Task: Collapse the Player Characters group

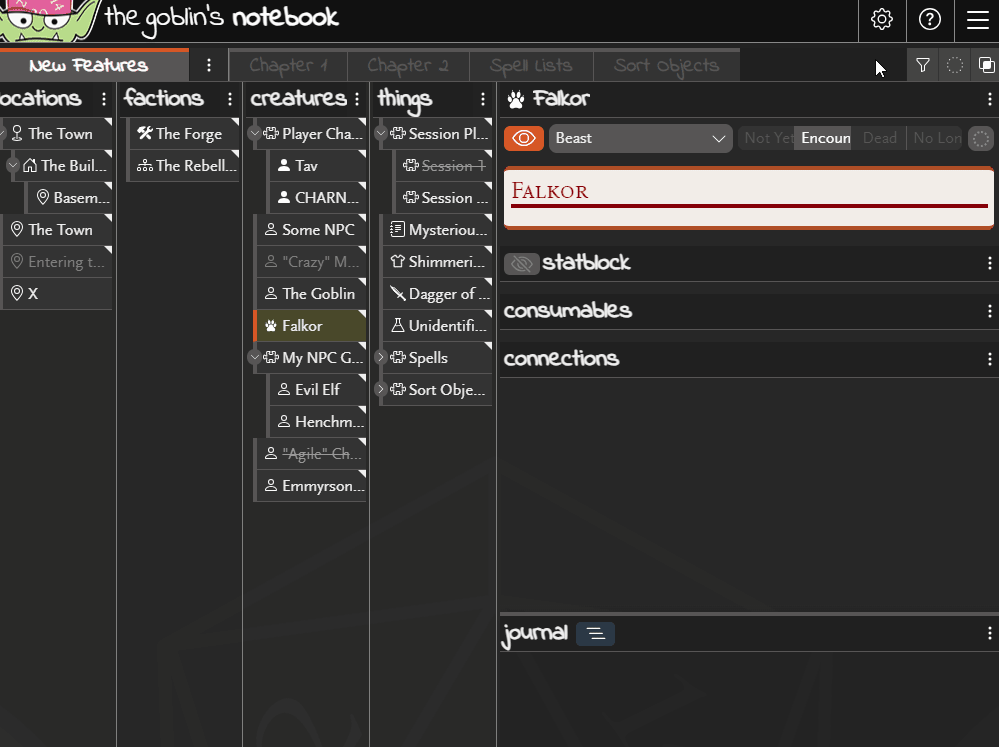Action: coord(256,134)
